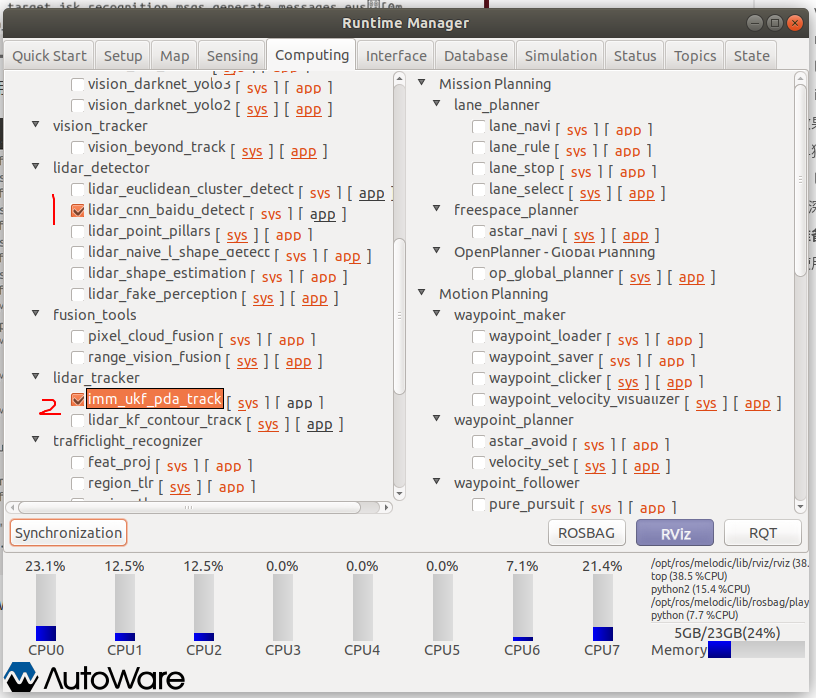Open the Interface tab
Image resolution: width=816 pixels, height=698 pixels.
[396, 56]
